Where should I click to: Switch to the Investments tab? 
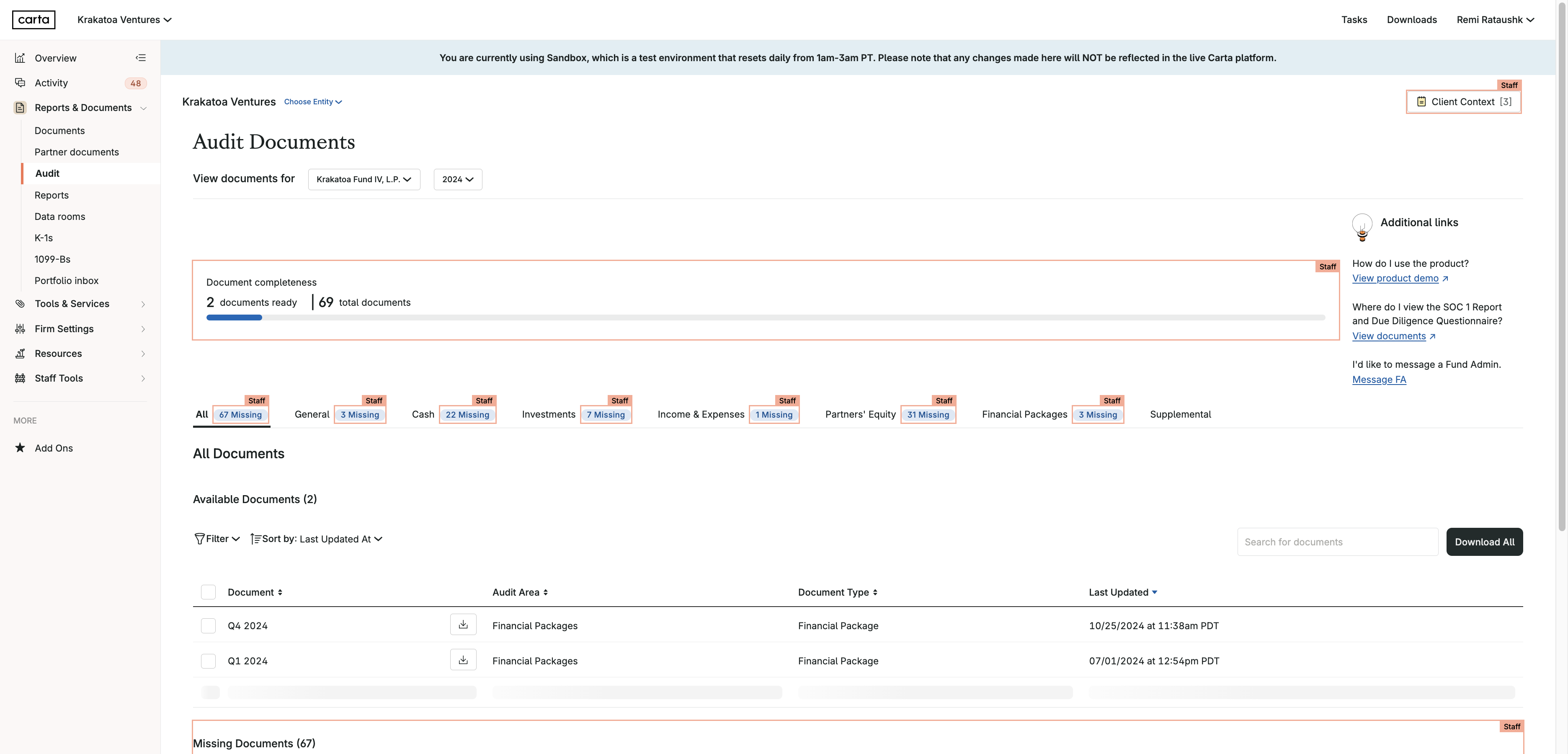tap(576, 414)
